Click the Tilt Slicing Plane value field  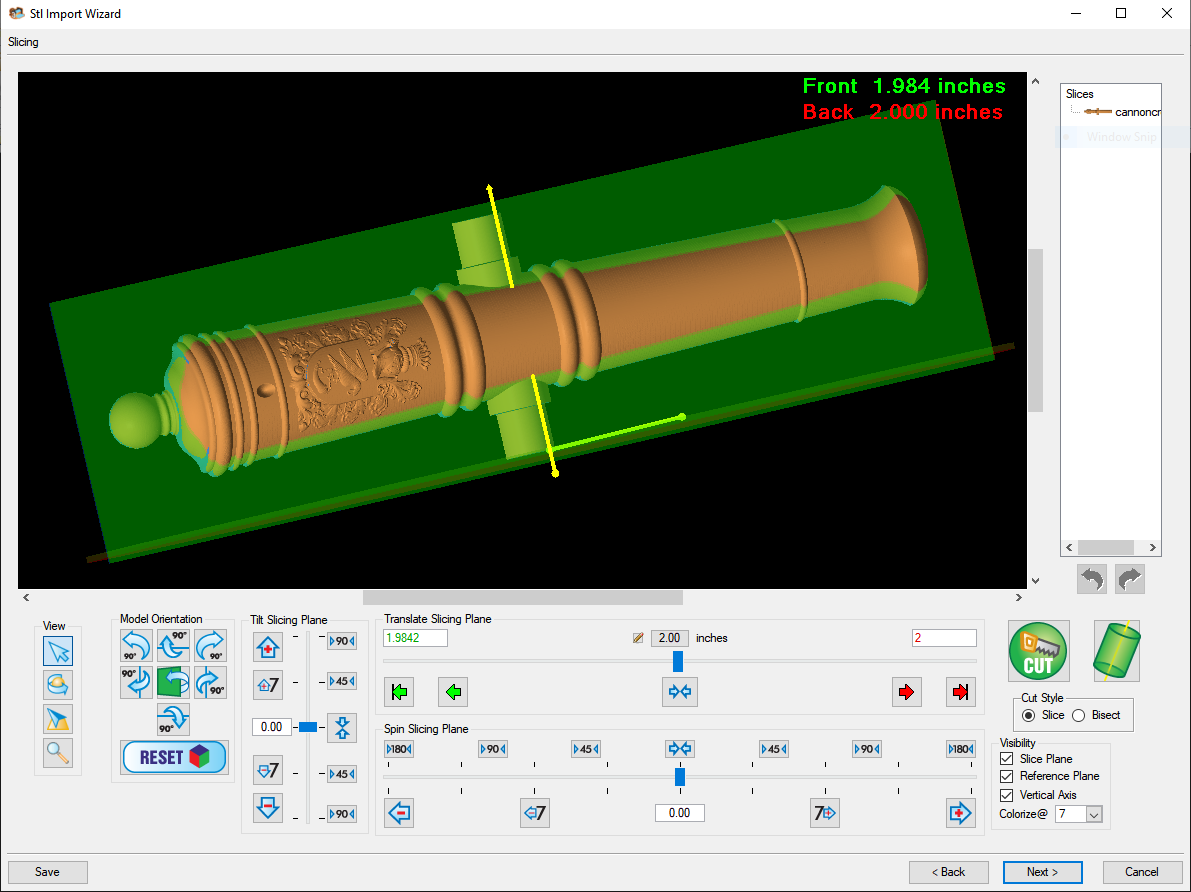coord(271,727)
